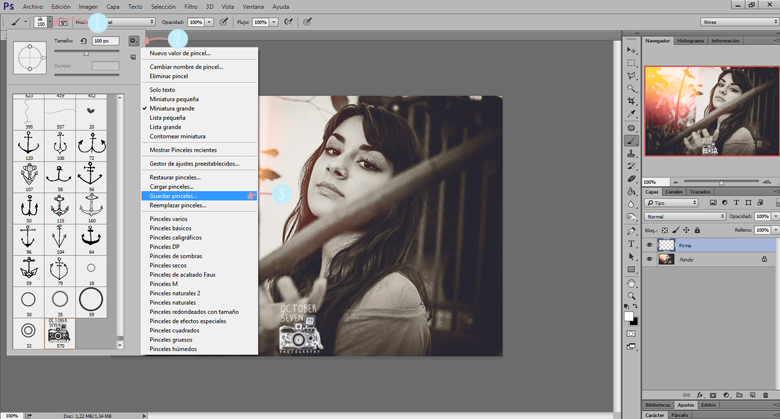Select the Paint Bucket tool
The image size is (780, 419).
point(631,192)
